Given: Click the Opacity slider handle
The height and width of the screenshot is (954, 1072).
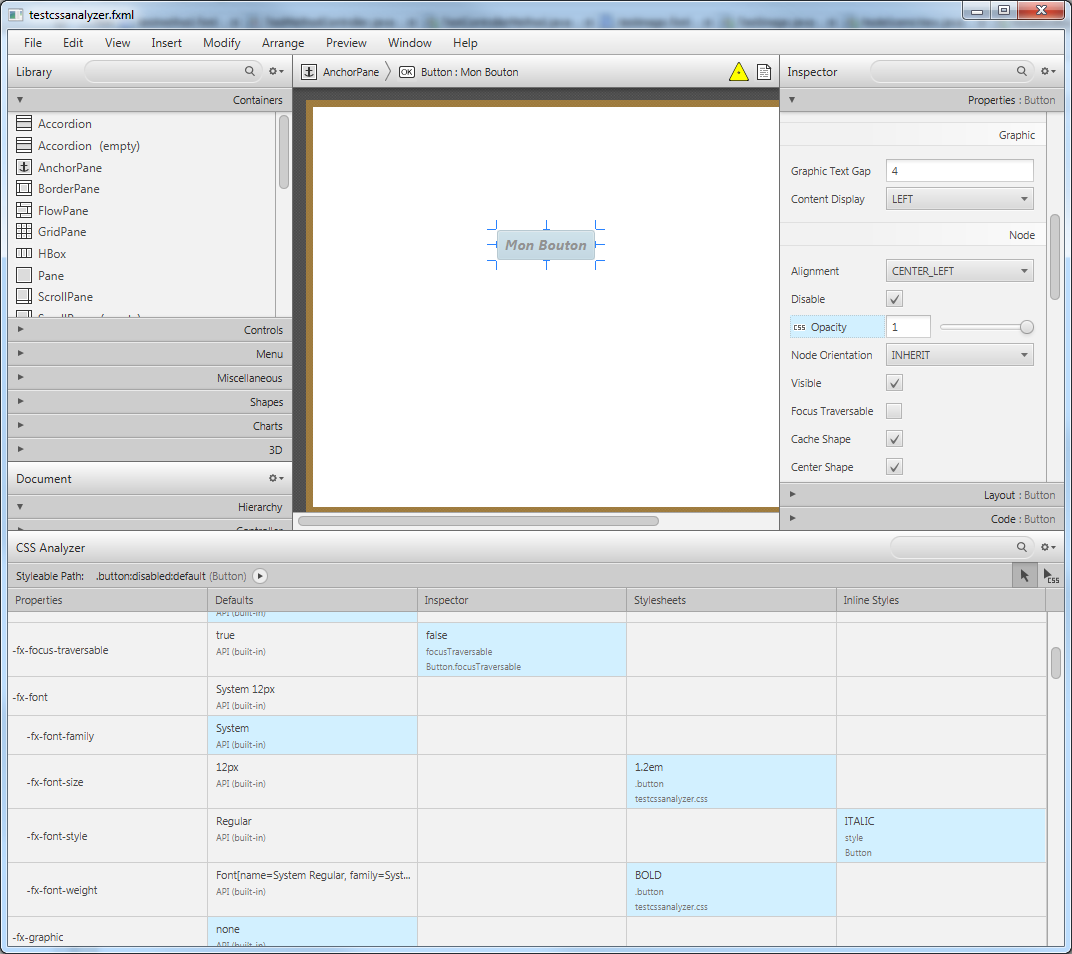Looking at the screenshot, I should pyautogui.click(x=1026, y=327).
